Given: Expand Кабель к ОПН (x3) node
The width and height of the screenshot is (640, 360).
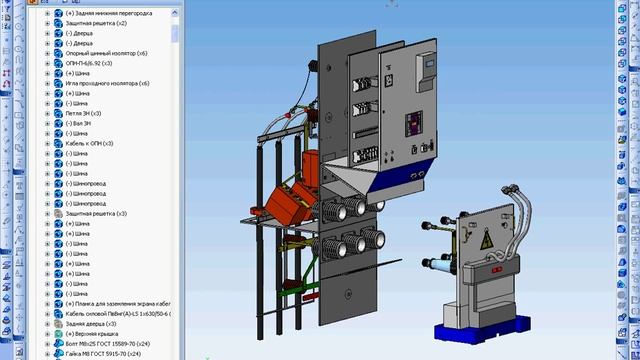Looking at the screenshot, I should pyautogui.click(x=47, y=144).
